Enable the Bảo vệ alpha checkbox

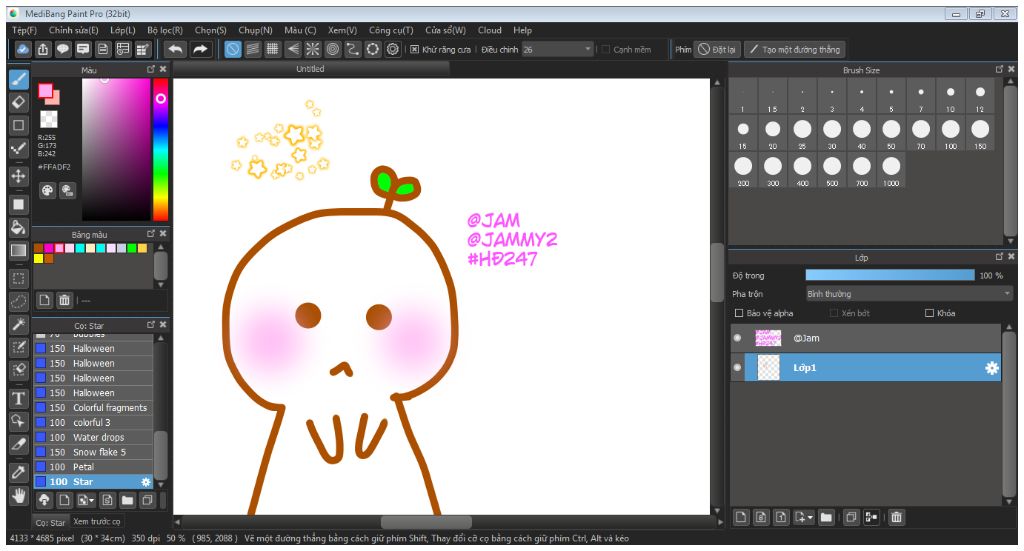(739, 313)
